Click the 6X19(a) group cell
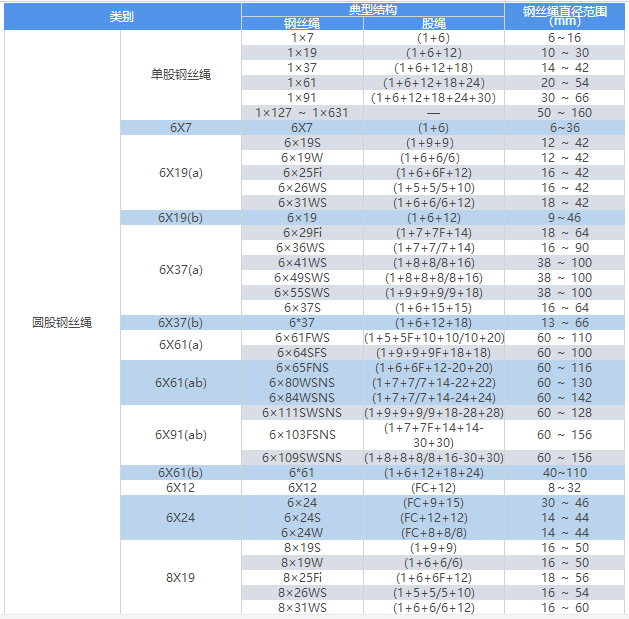The height and width of the screenshot is (619, 629). (181, 172)
